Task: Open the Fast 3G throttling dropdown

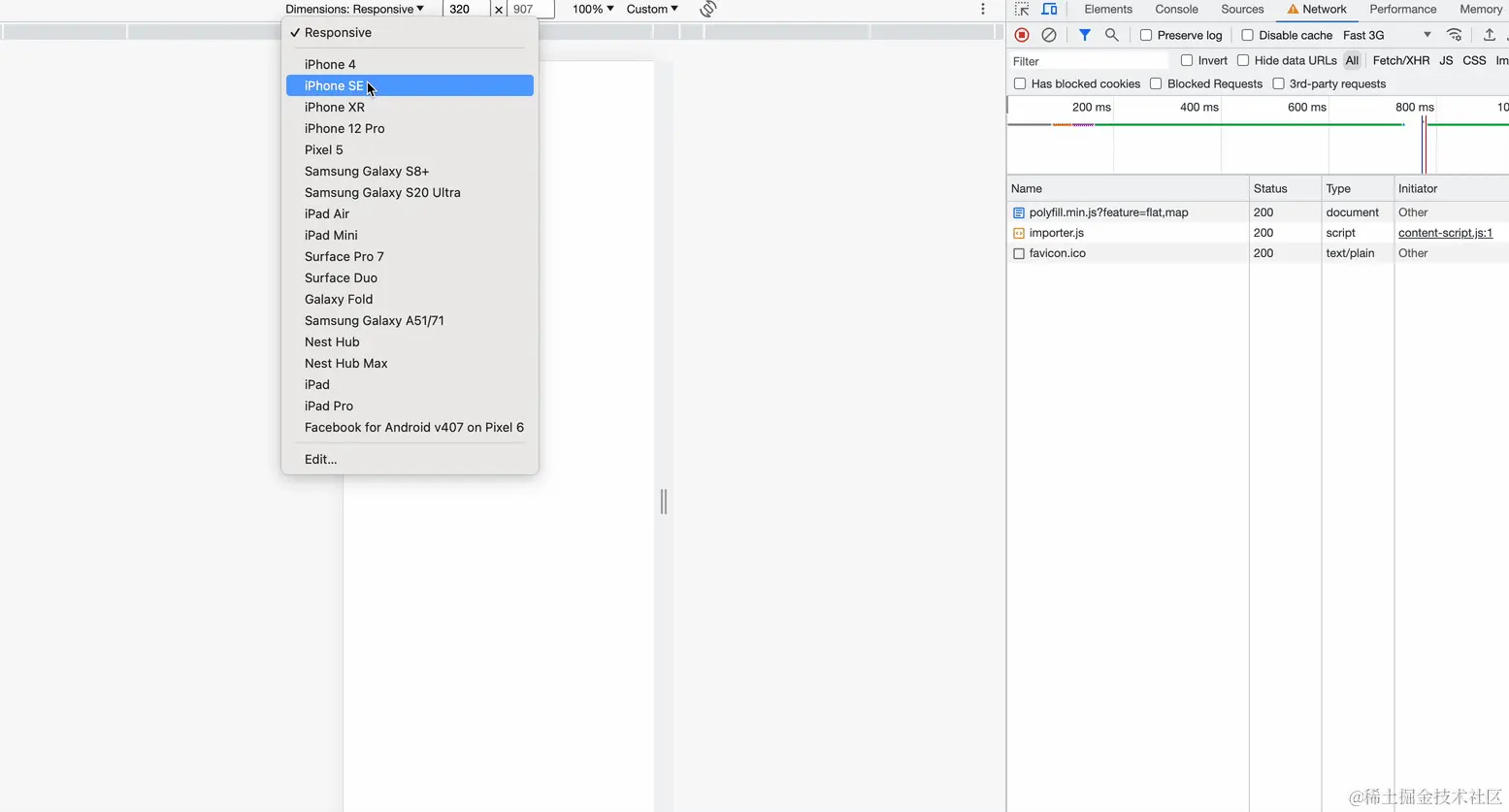Action: pos(1387,35)
